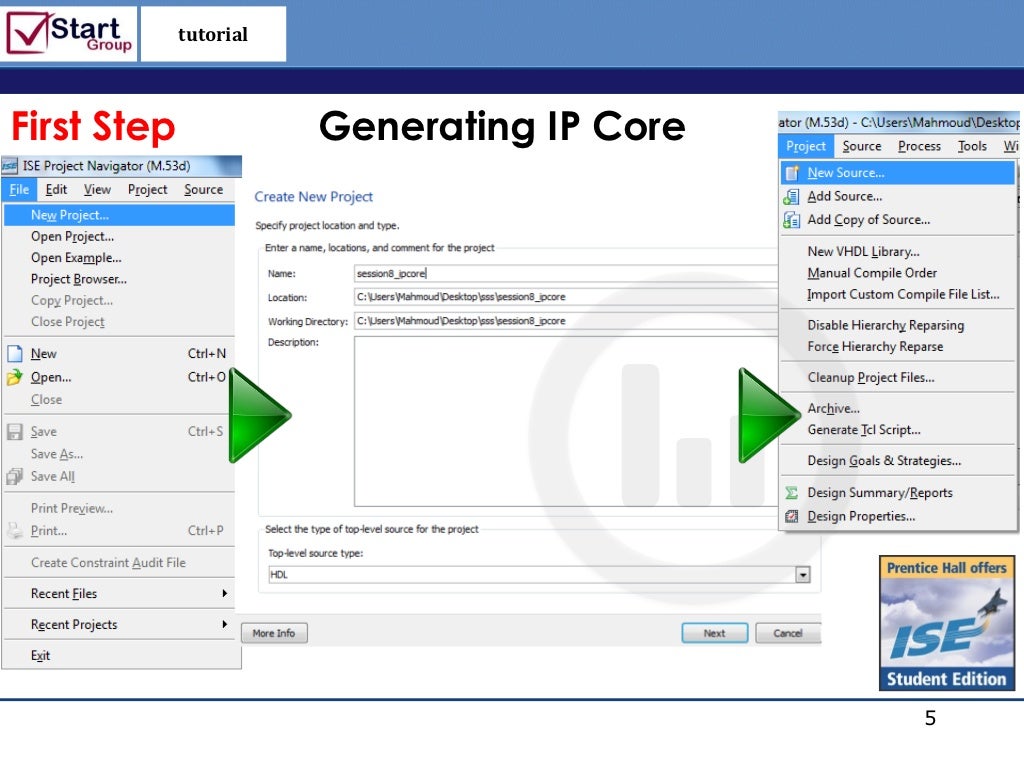
Task: Click the Prentice Hall ISE Student Edition image
Action: pos(947,622)
